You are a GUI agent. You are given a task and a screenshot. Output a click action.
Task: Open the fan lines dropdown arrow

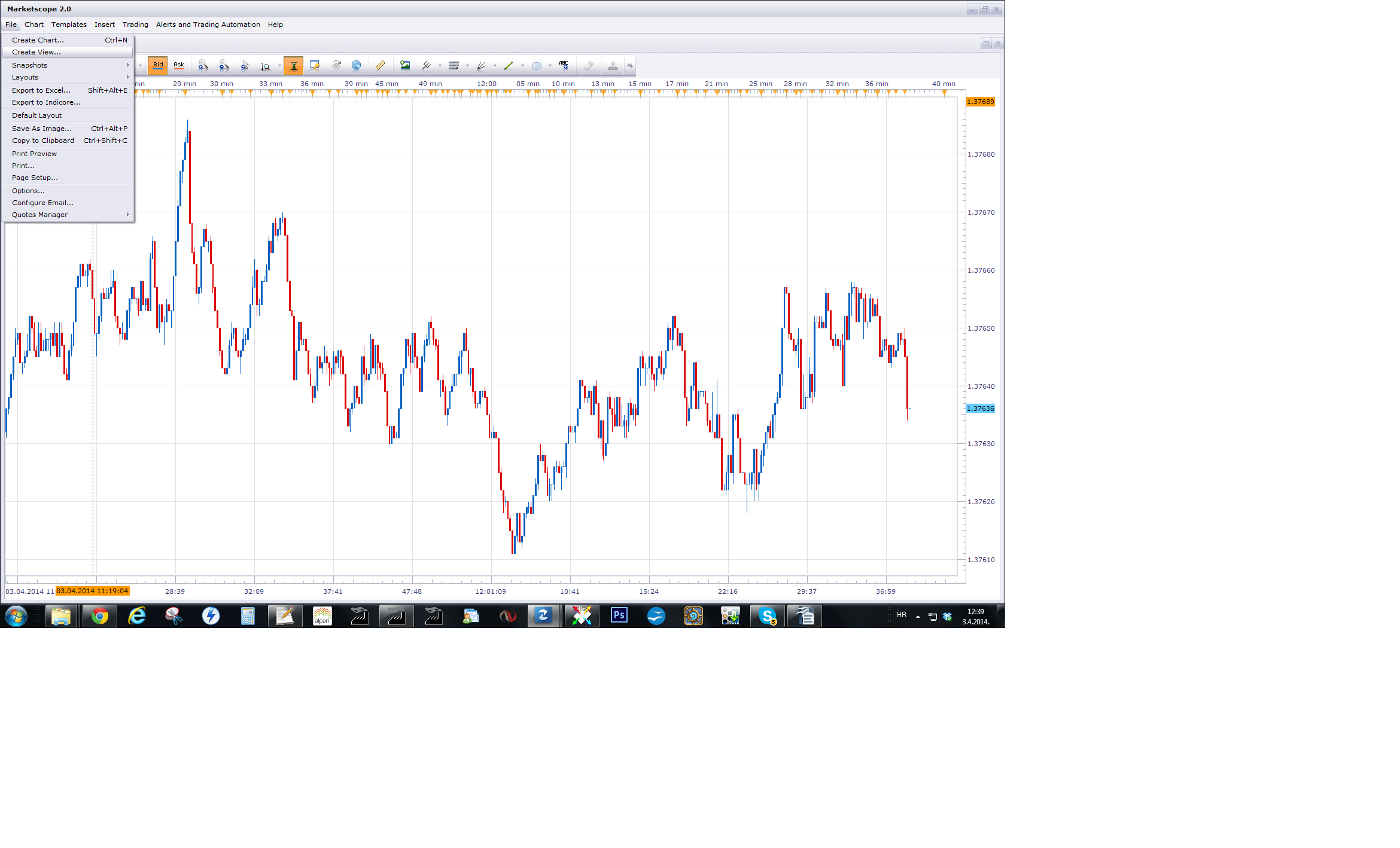tap(495, 66)
